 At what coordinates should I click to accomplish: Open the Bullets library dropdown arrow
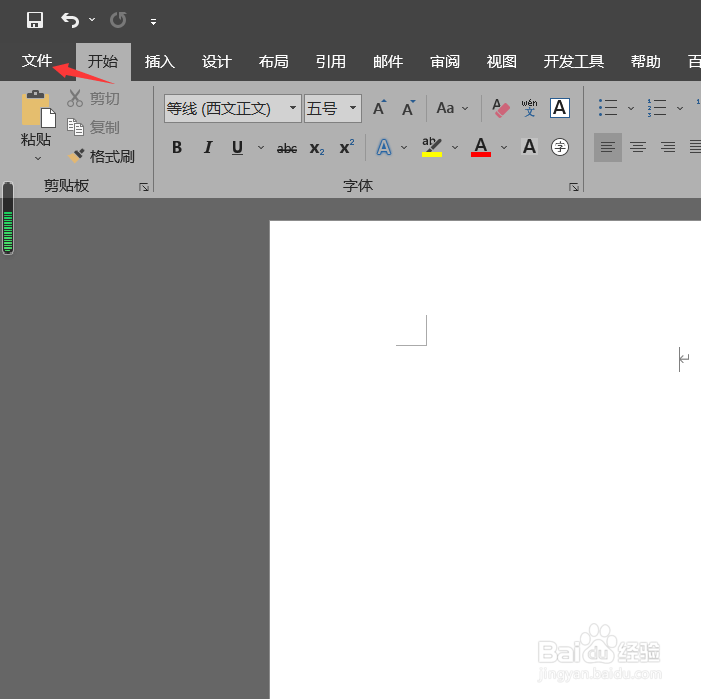coord(631,108)
